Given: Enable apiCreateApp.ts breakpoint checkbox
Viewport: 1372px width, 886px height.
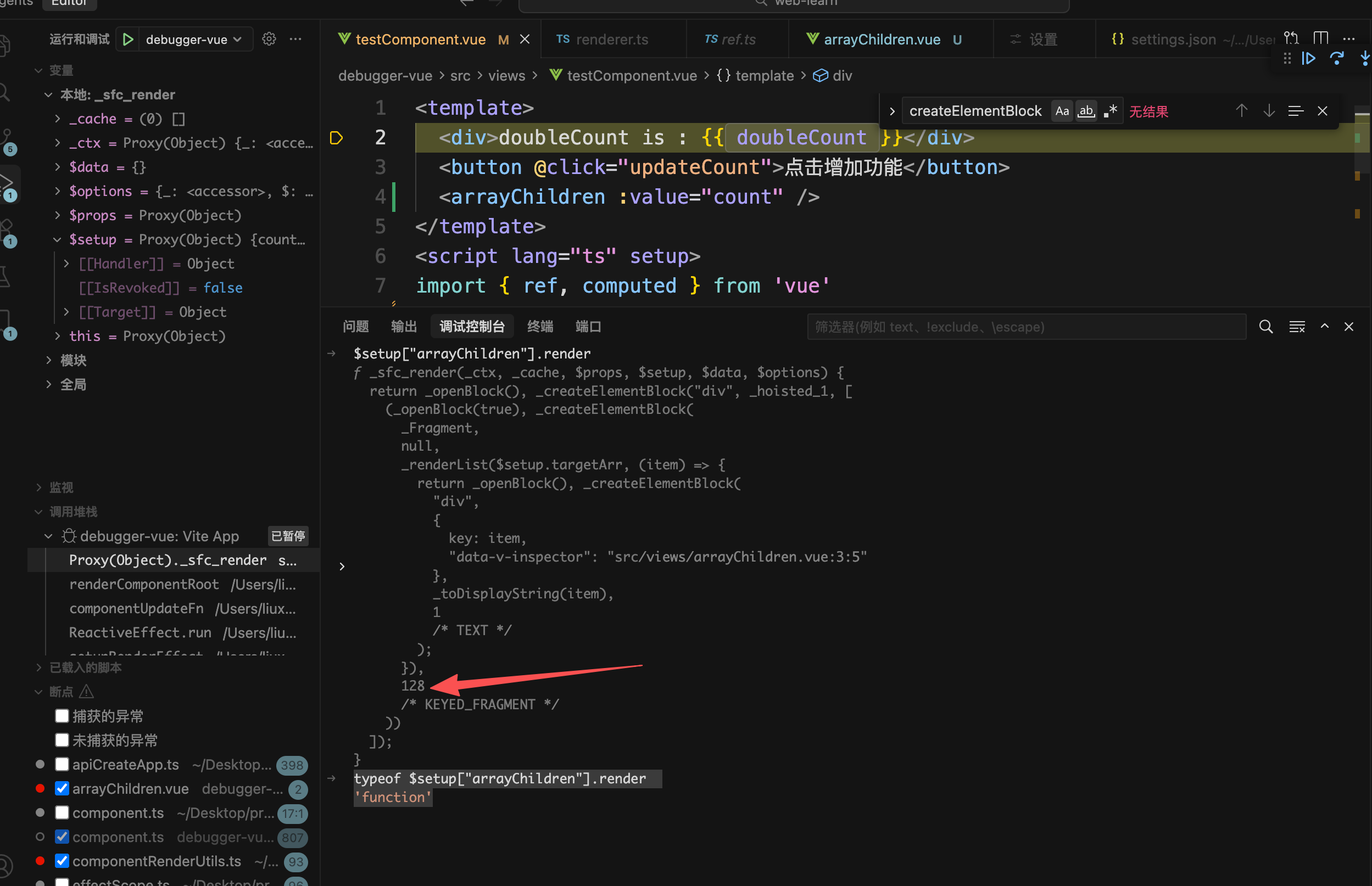Looking at the screenshot, I should click(x=62, y=764).
